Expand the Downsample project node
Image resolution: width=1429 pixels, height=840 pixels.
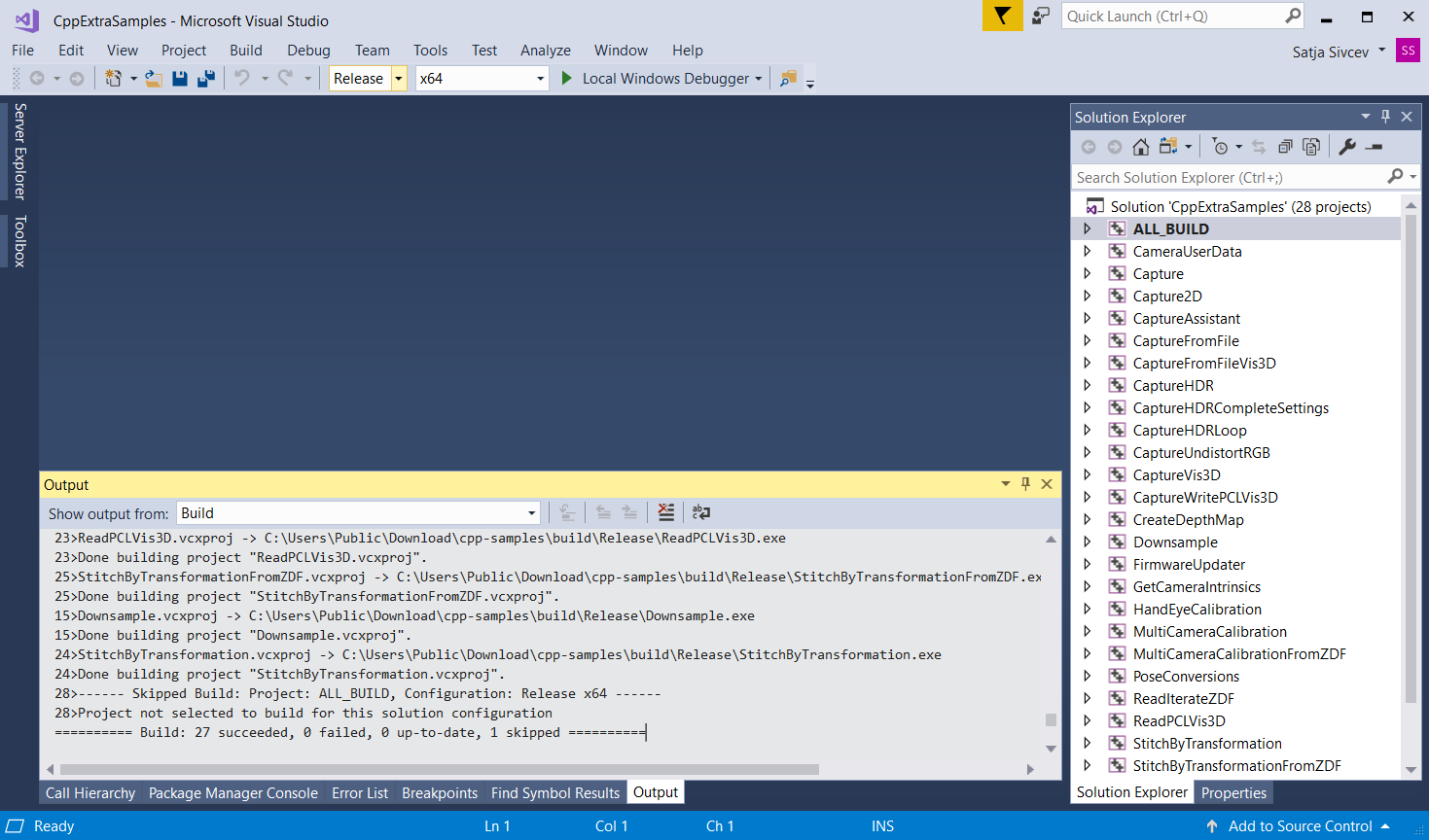[1088, 542]
